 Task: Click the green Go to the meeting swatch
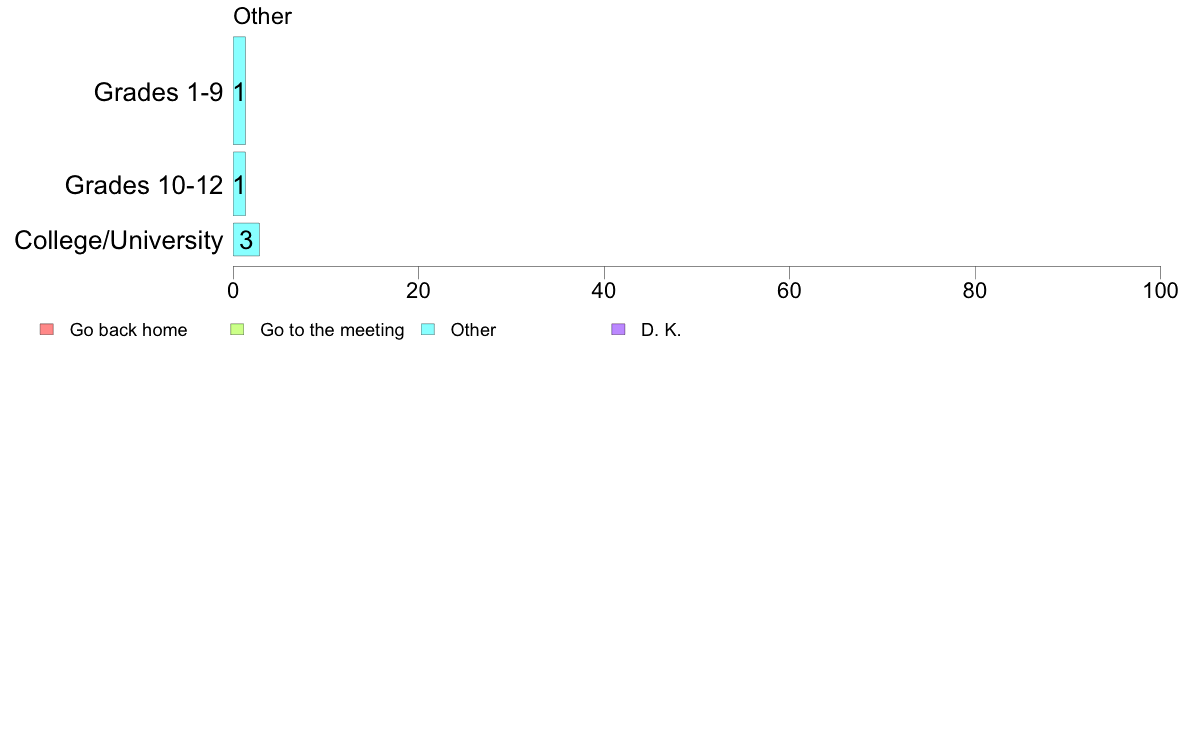tap(237, 329)
